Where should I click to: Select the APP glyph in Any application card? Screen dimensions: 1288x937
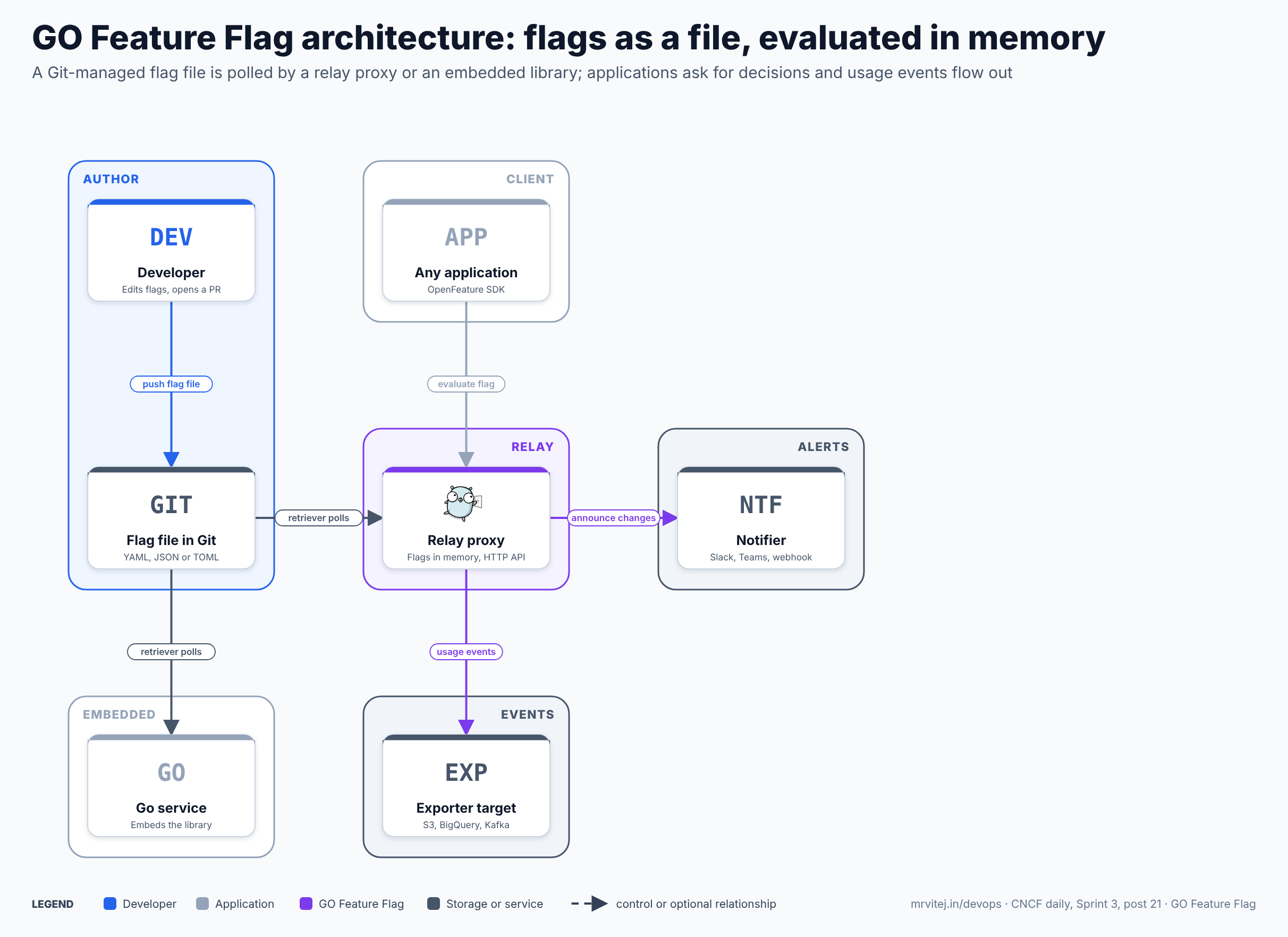[x=465, y=237]
